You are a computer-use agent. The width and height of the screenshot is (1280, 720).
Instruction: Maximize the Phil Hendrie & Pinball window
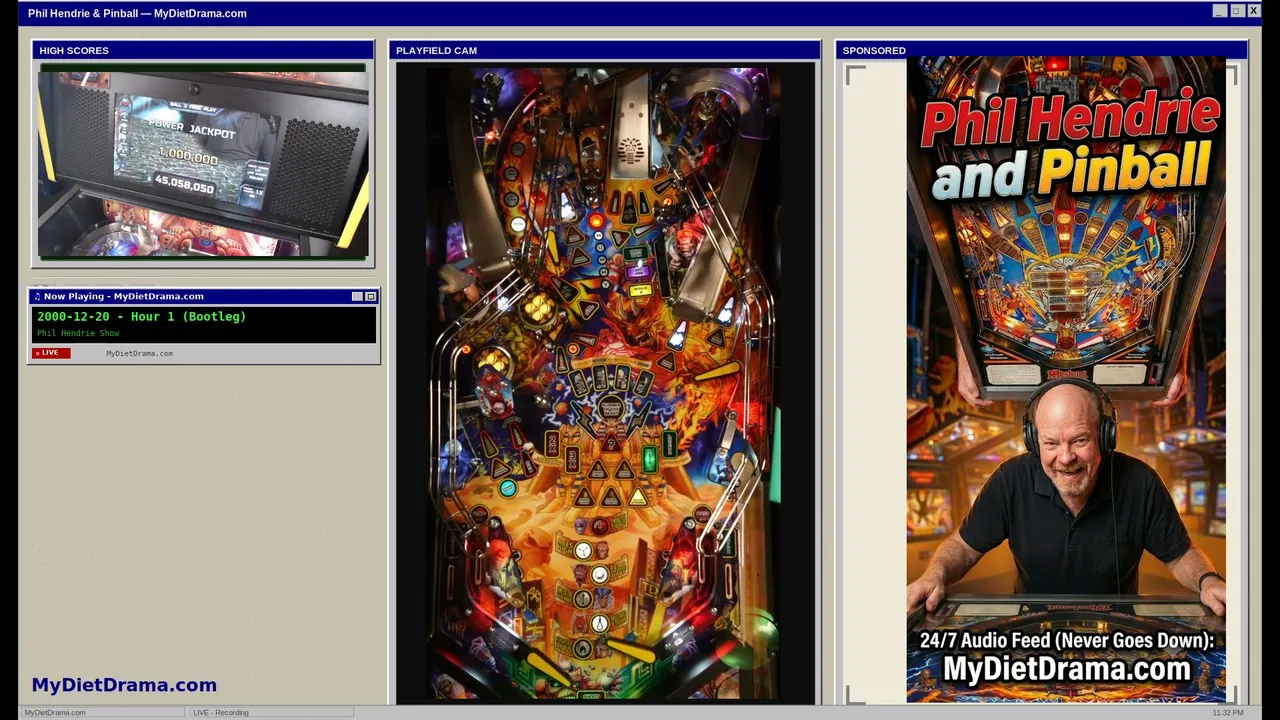[x=1236, y=11]
